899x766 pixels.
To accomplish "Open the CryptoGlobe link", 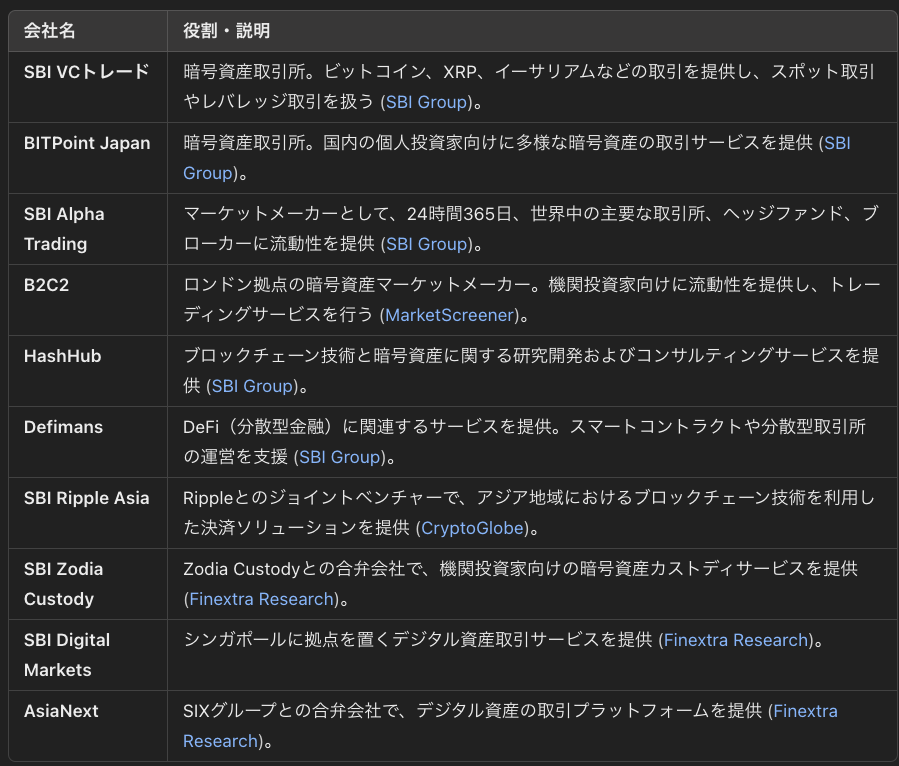I will click(x=472, y=528).
